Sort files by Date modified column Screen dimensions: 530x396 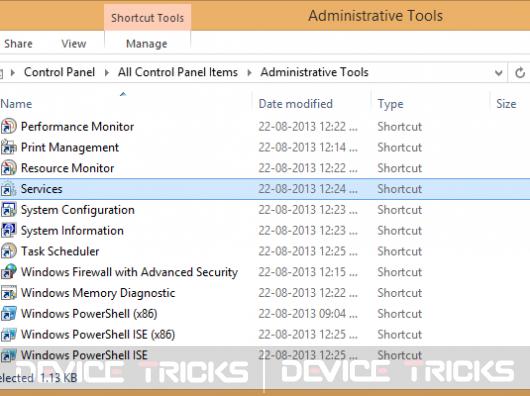point(295,103)
